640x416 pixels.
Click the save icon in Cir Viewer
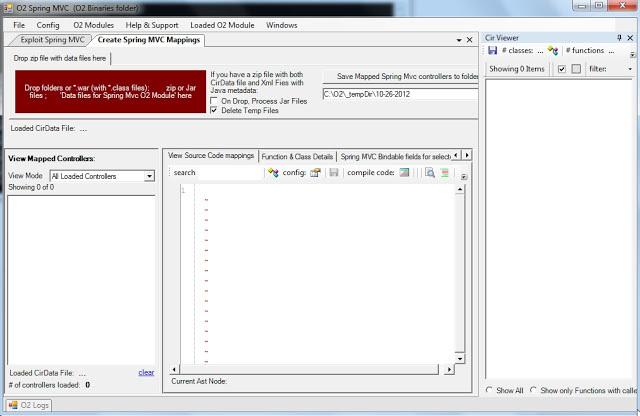[492, 49]
